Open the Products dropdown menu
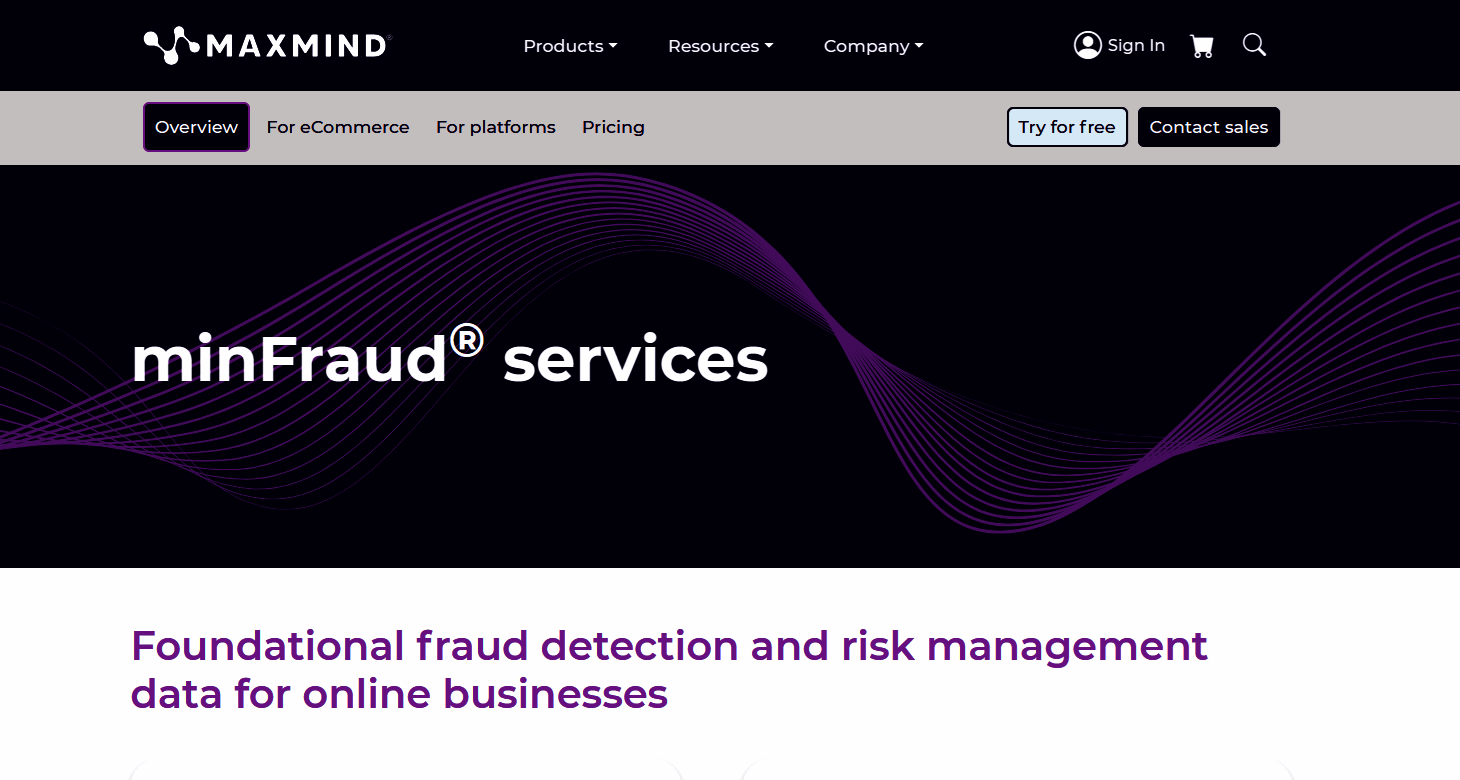This screenshot has width=1460, height=780. point(563,46)
